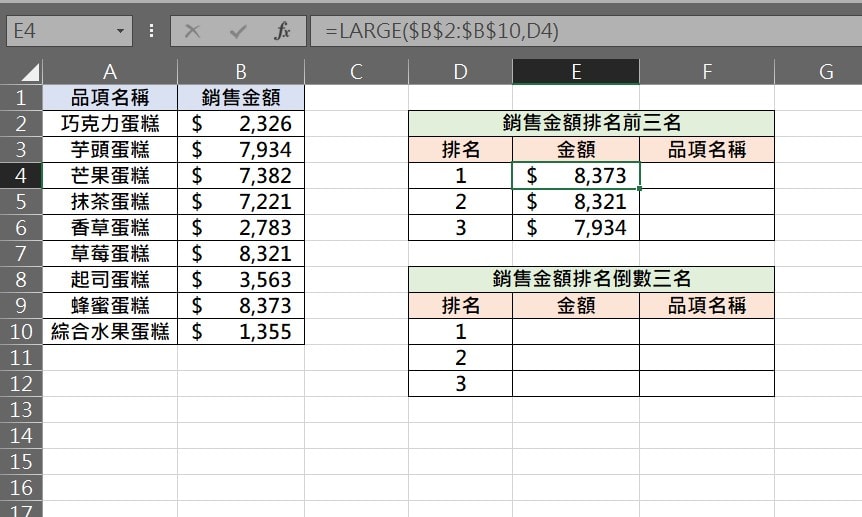Select row 1 header

pyautogui.click(x=21, y=97)
